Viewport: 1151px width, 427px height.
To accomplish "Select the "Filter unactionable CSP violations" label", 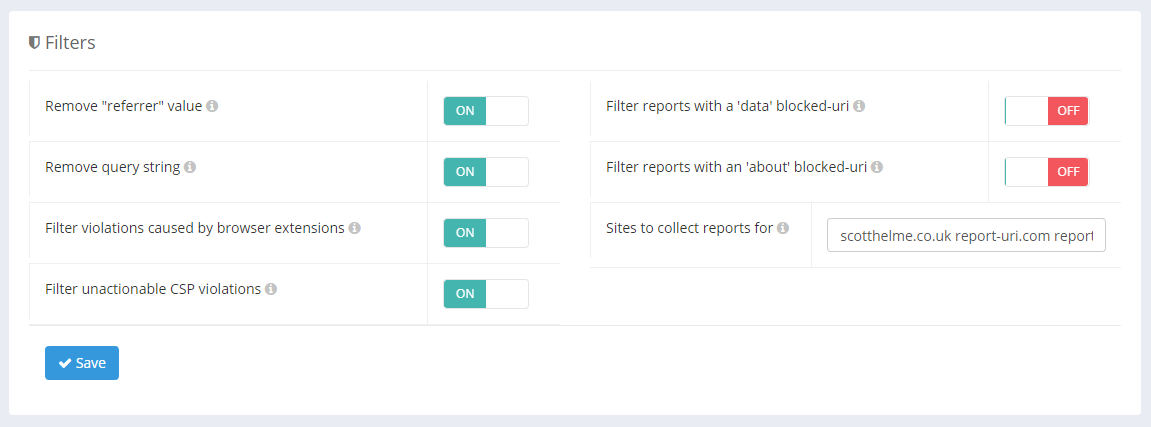I will point(153,289).
